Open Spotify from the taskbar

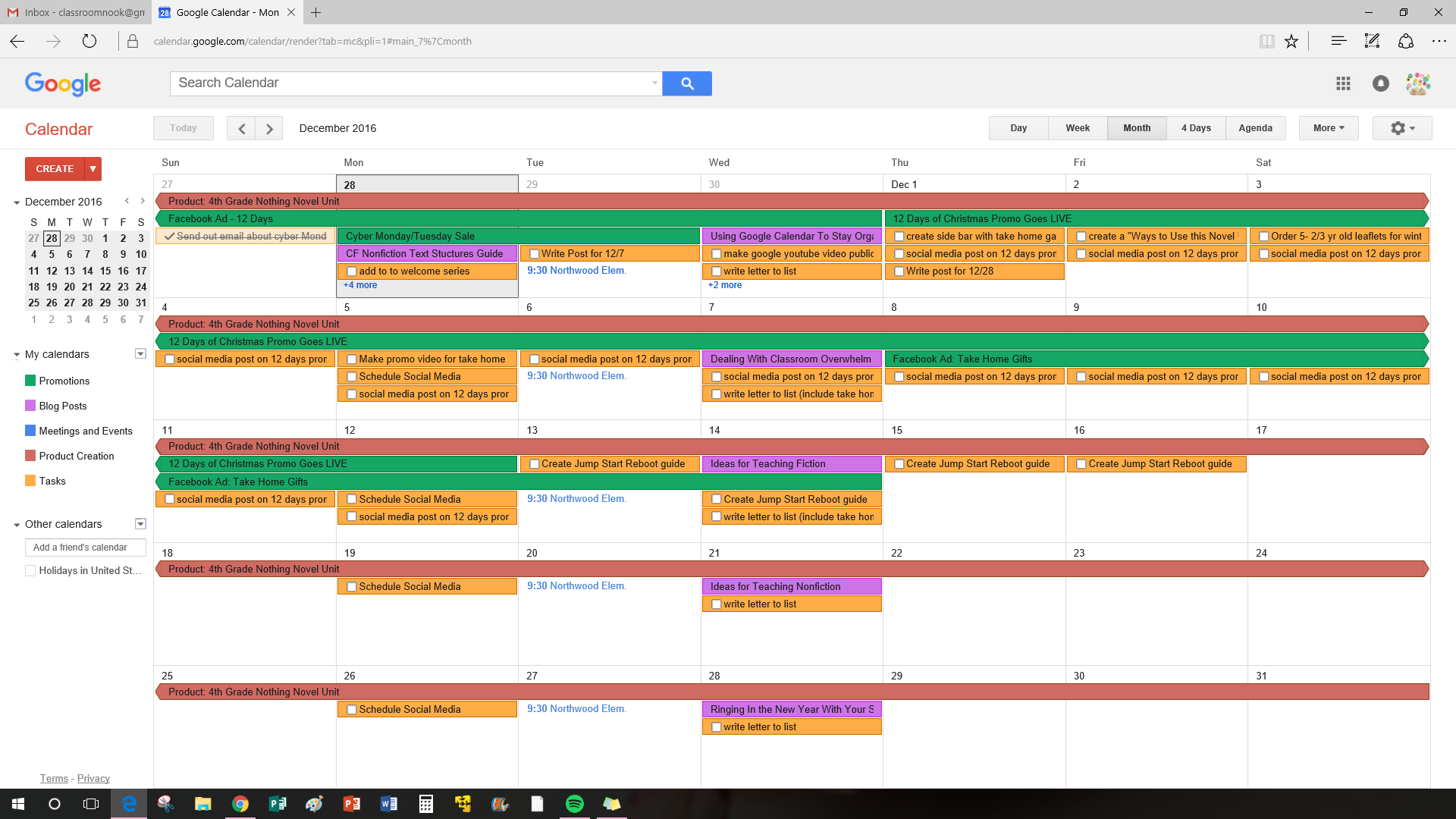click(574, 803)
